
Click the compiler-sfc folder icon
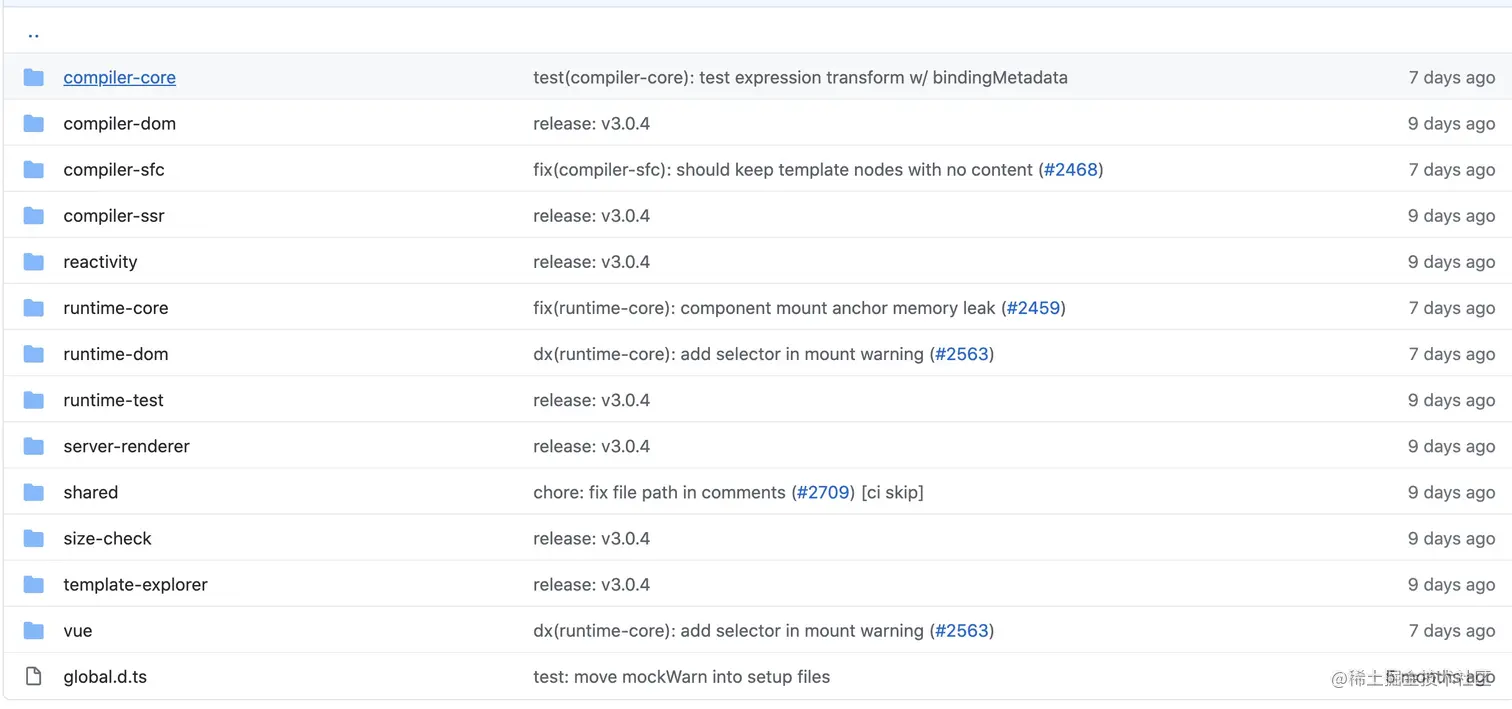[34, 170]
